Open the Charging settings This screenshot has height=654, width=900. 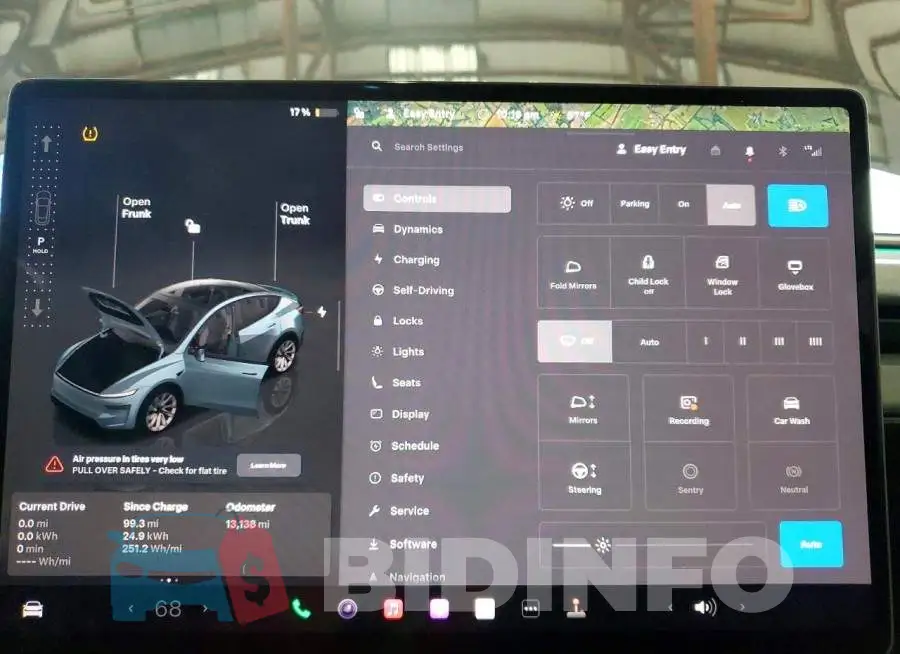pyautogui.click(x=406, y=260)
